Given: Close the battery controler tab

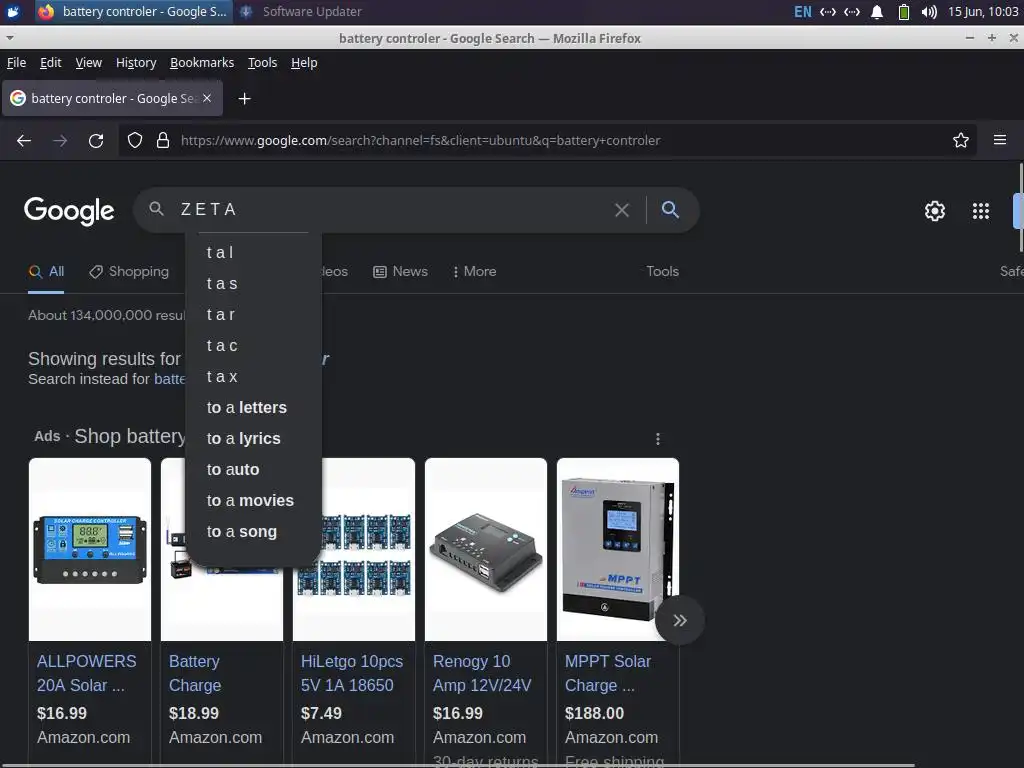Looking at the screenshot, I should click(x=207, y=98).
